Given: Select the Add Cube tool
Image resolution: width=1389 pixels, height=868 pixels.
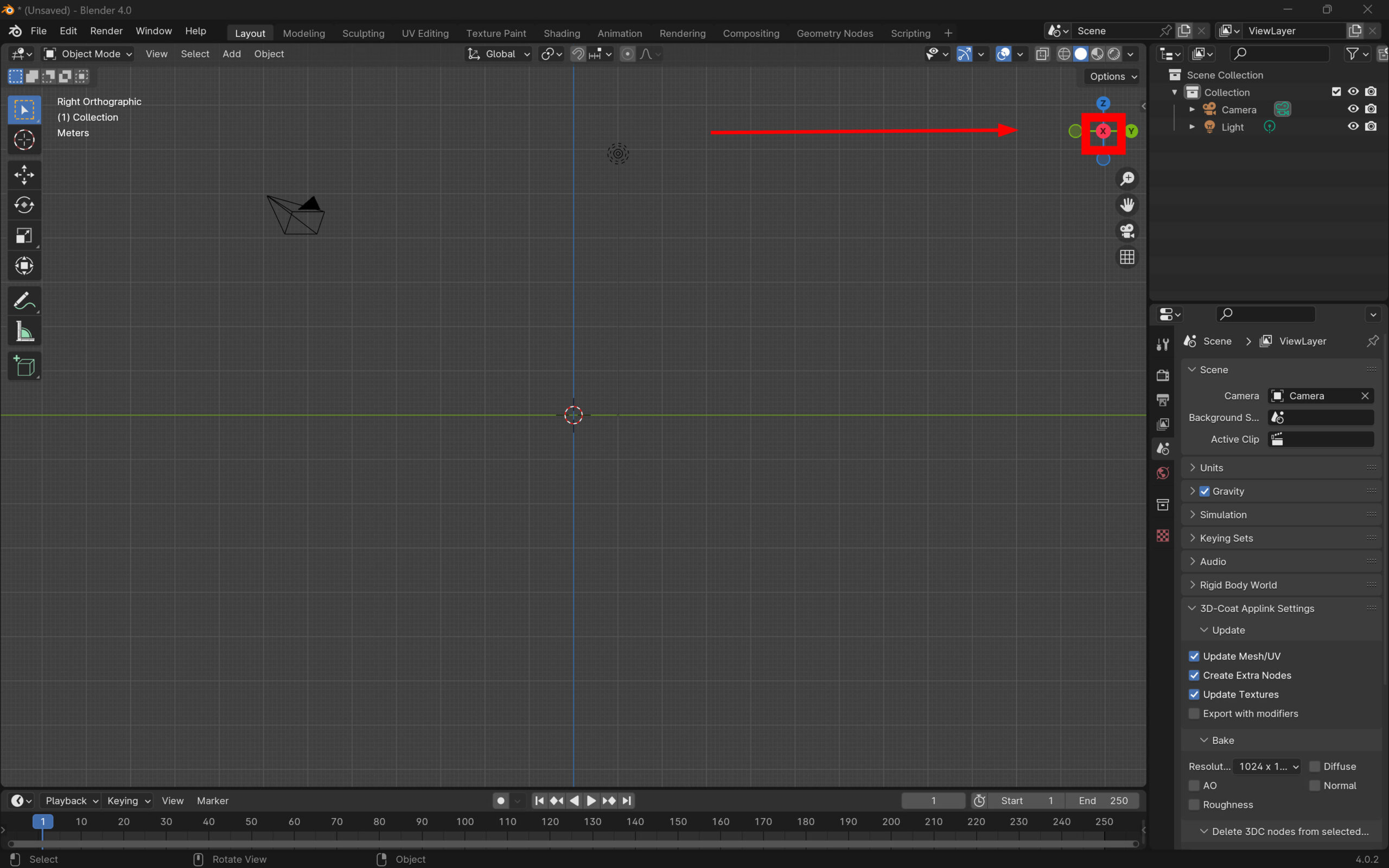Looking at the screenshot, I should (24, 366).
